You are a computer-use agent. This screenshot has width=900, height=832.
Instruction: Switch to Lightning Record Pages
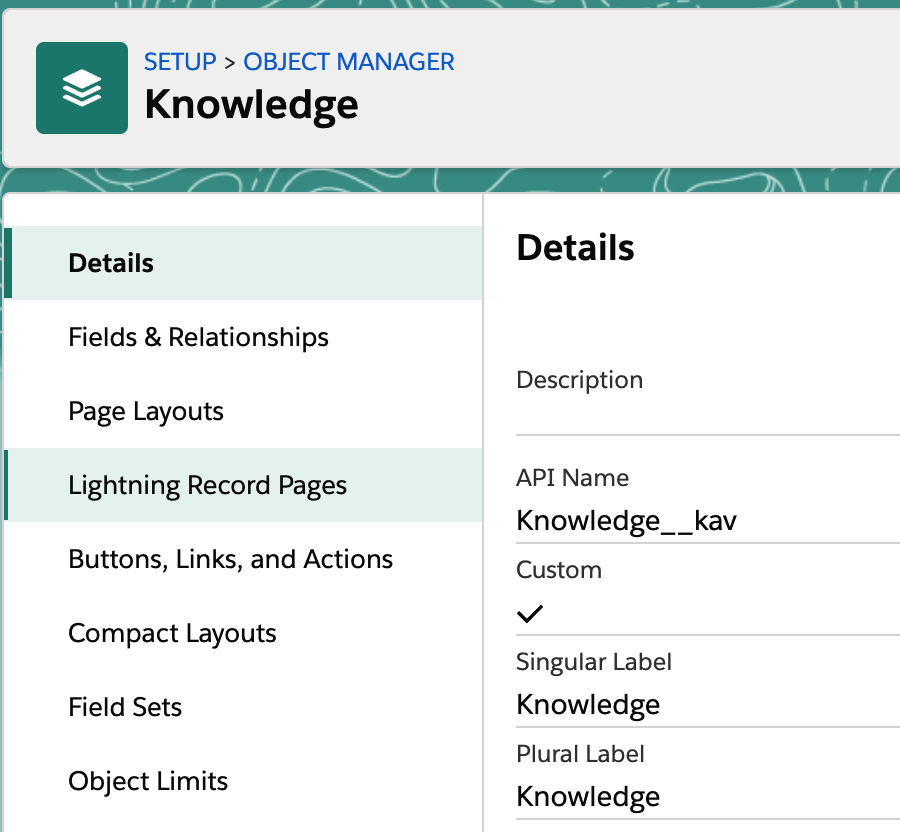[x=243, y=485]
